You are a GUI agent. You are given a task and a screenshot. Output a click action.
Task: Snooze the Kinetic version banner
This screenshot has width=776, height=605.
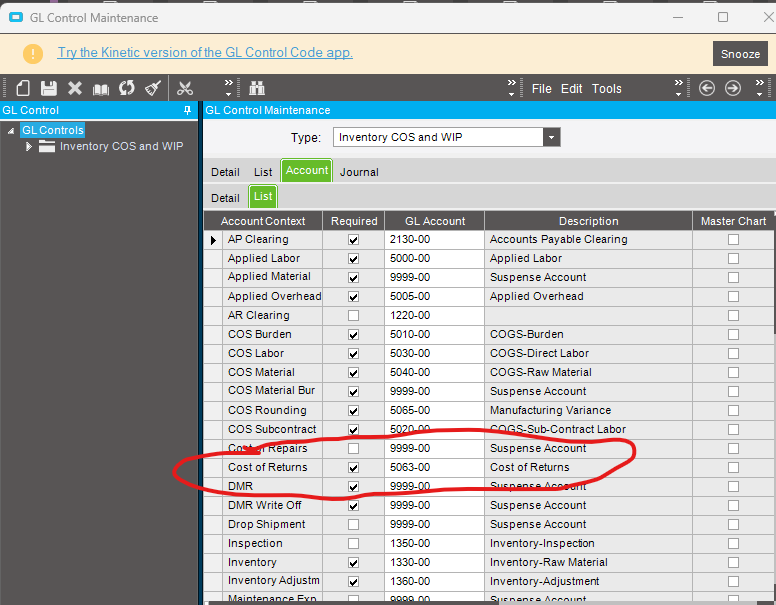[x=740, y=53]
